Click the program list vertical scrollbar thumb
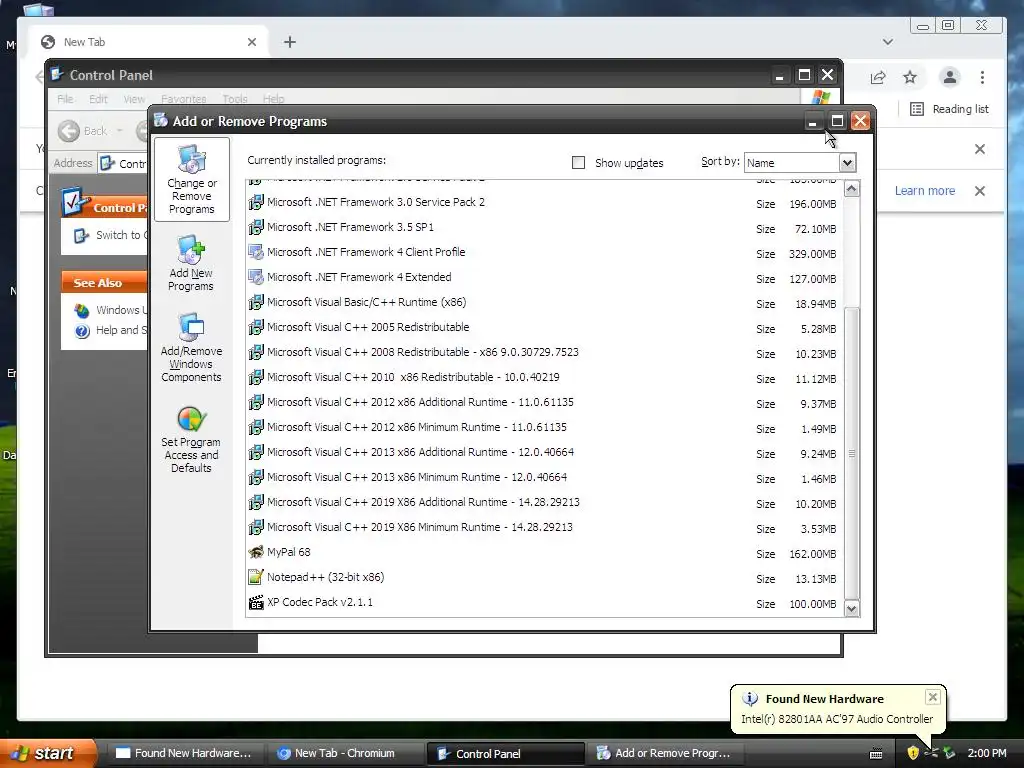 pos(852,453)
